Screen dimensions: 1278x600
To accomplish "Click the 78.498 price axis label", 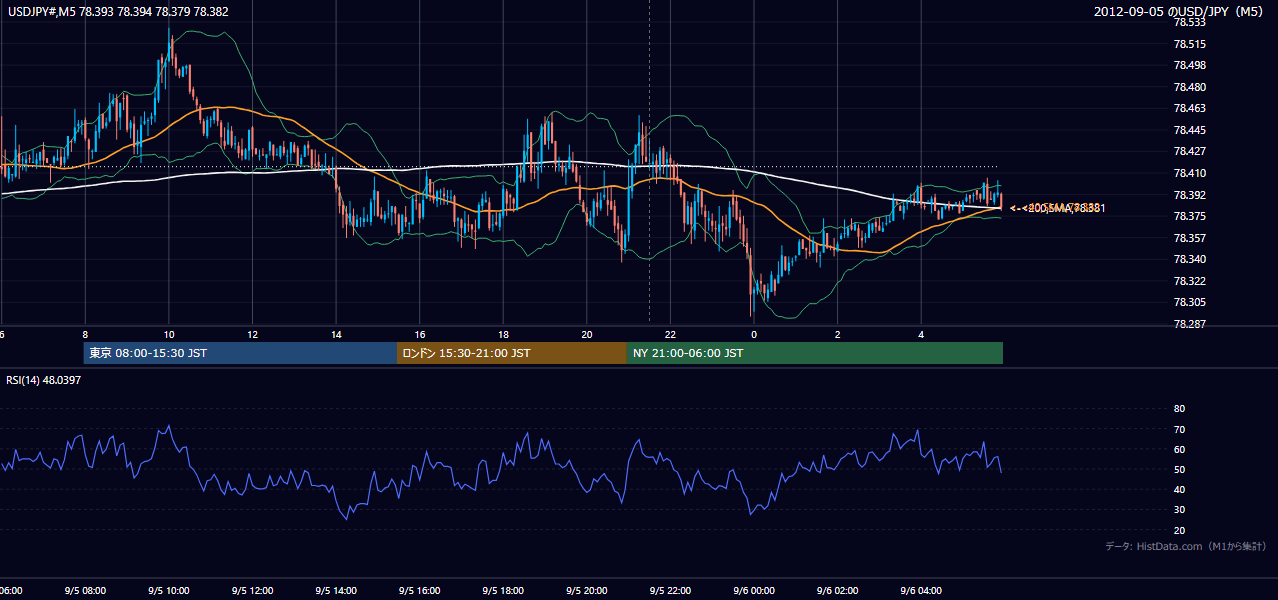I will pyautogui.click(x=1189, y=65).
